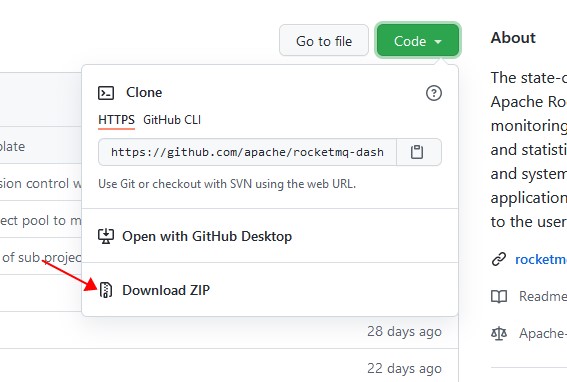Viewport: 567px width, 382px height.
Task: Switch to the HTTPS clone tab
Action: (x=116, y=120)
